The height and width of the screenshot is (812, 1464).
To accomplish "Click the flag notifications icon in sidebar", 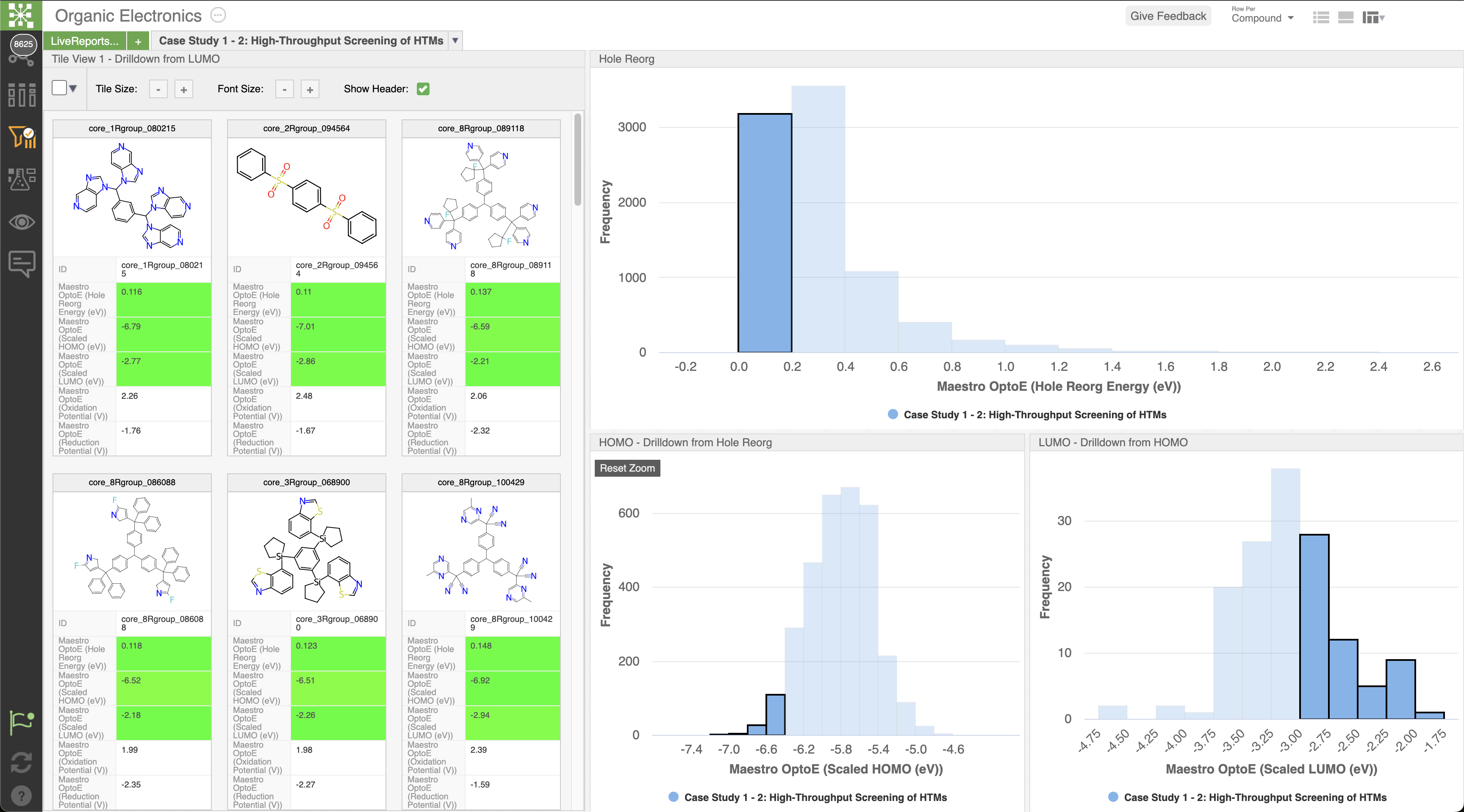I will point(22,723).
